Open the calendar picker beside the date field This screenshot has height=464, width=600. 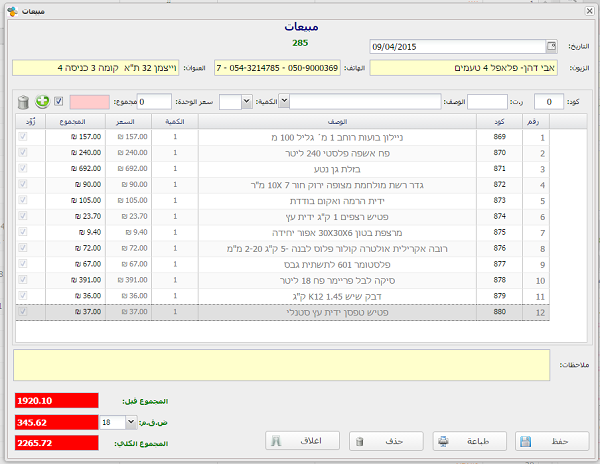coord(551,47)
